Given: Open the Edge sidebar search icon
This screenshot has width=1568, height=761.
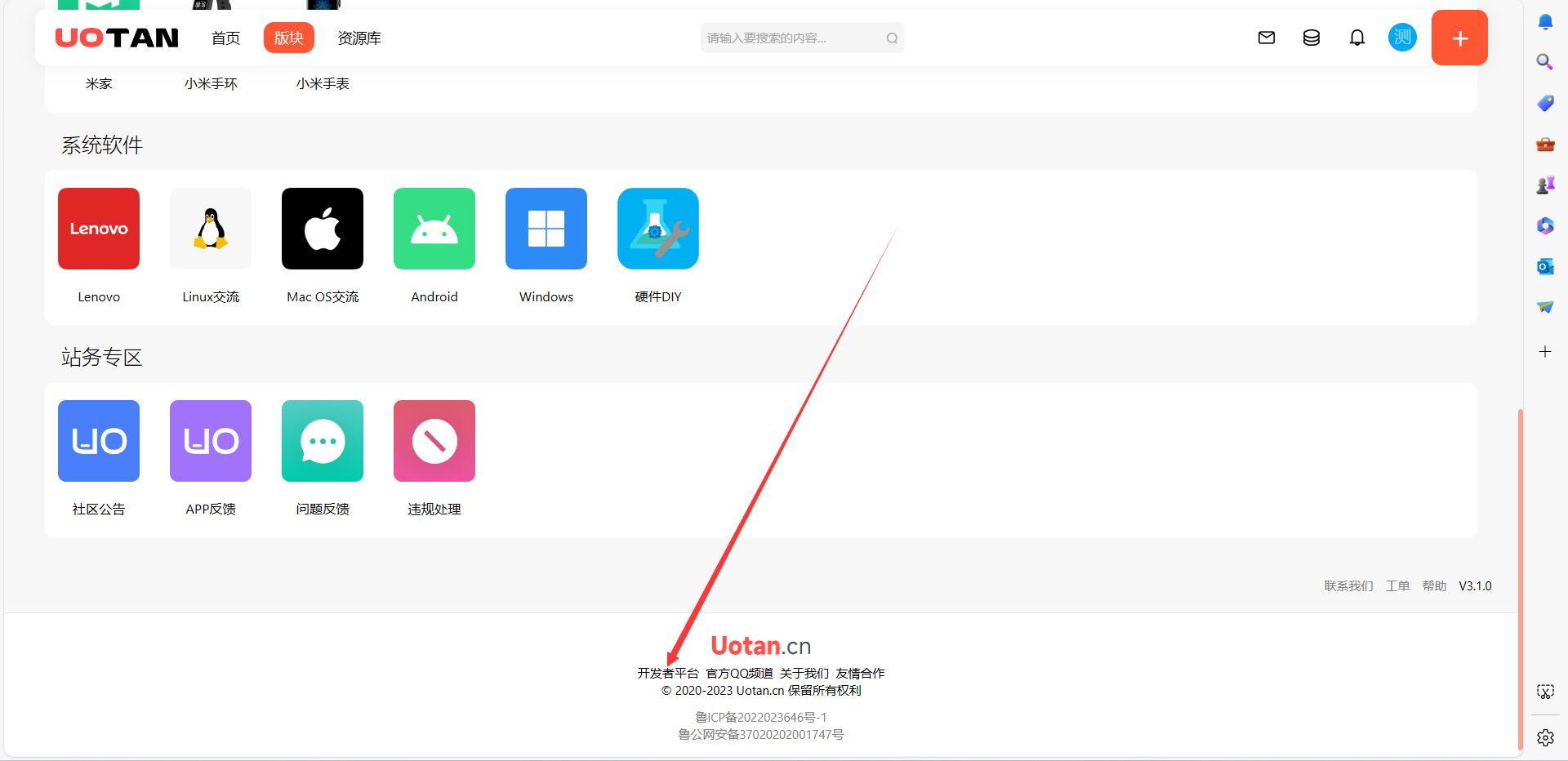Looking at the screenshot, I should (1545, 62).
